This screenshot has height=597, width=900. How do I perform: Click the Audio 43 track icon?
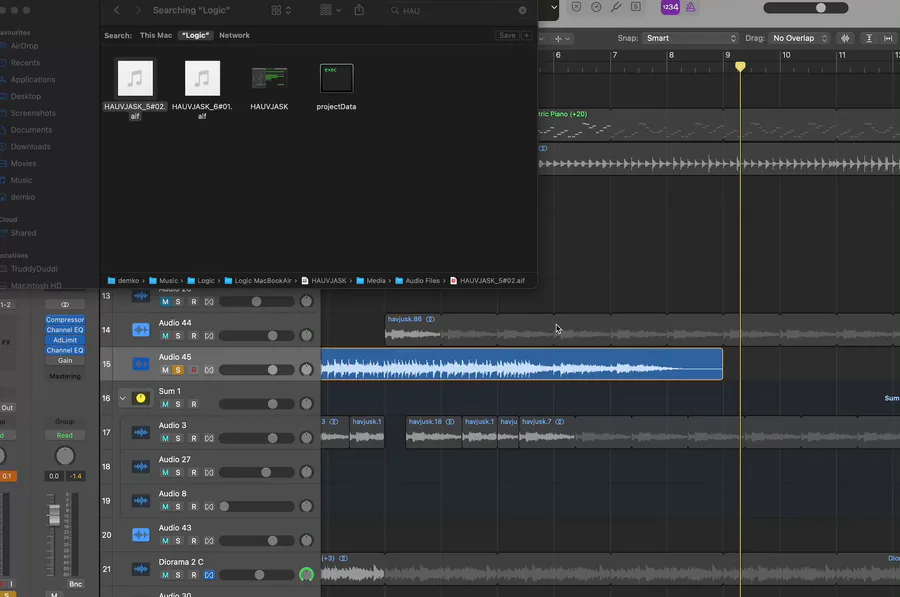point(141,535)
